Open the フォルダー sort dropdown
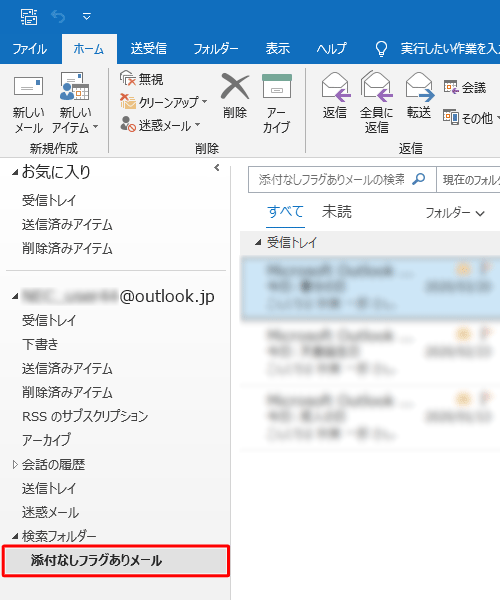Screen dimensions: 500x600 [x=455, y=213]
